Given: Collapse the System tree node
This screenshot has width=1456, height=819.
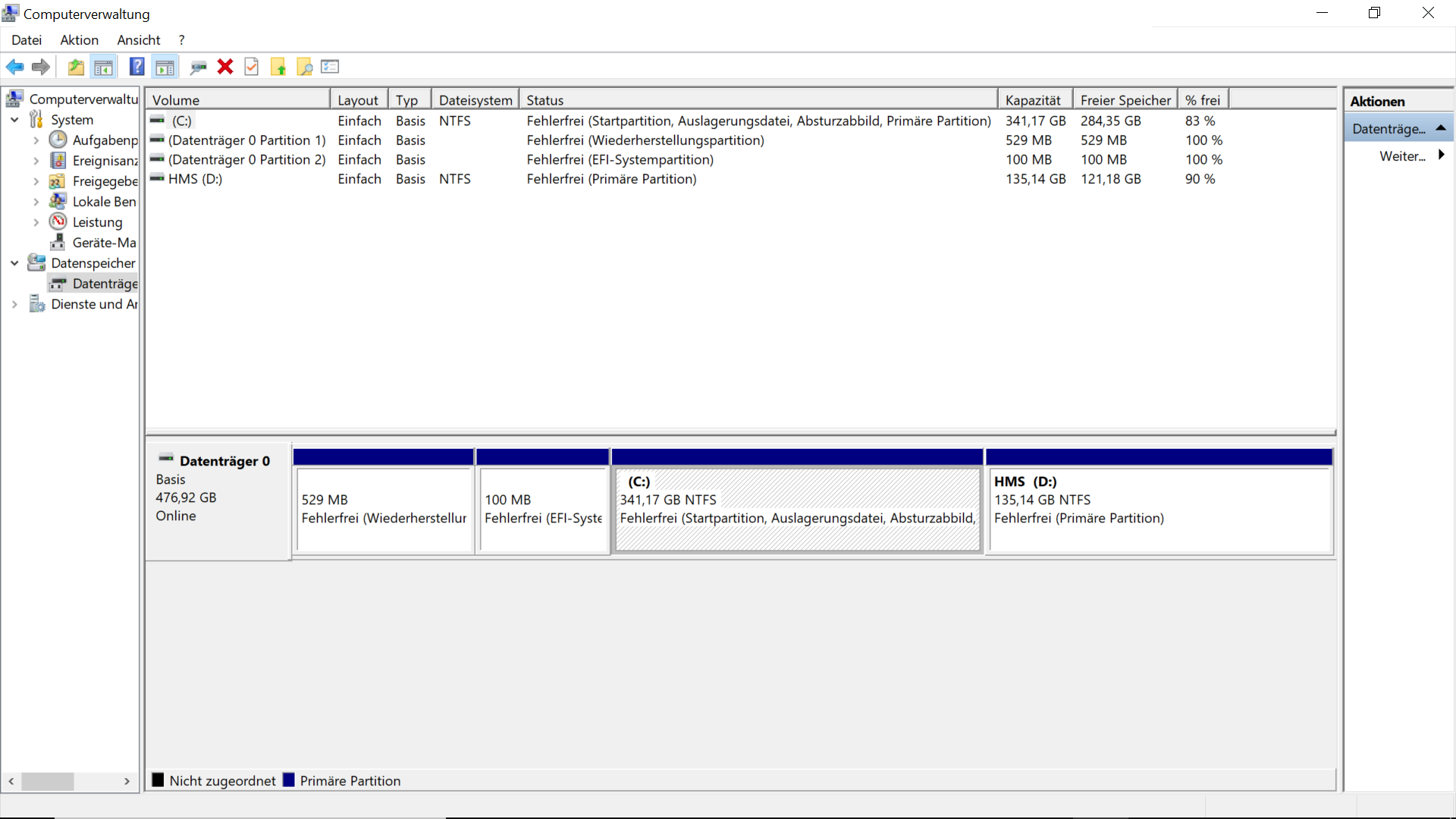Looking at the screenshot, I should 14,120.
